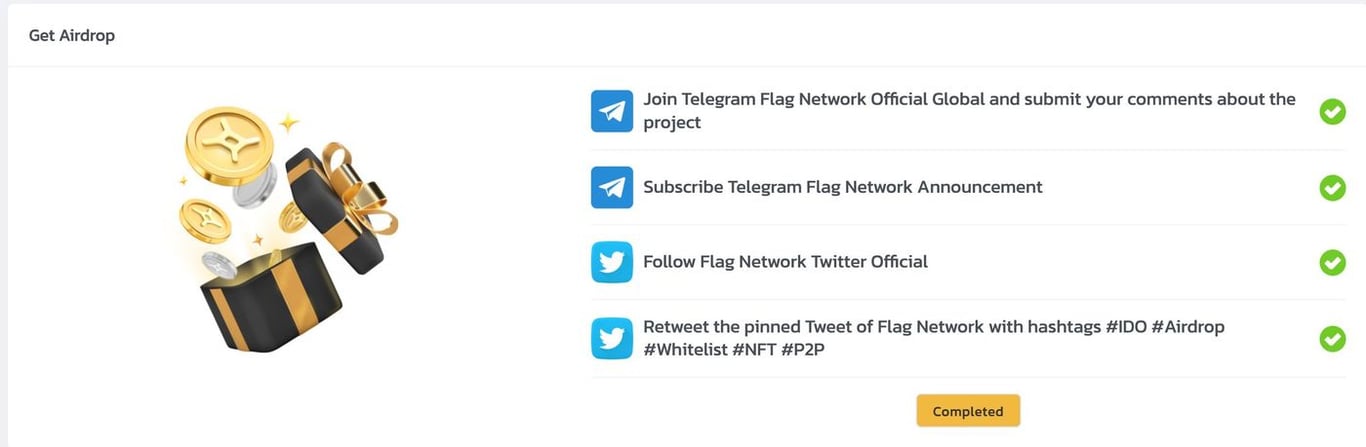The image size is (1366, 447).
Task: Open Join Telegram Flag Network Official Global link
Action: tap(969, 111)
